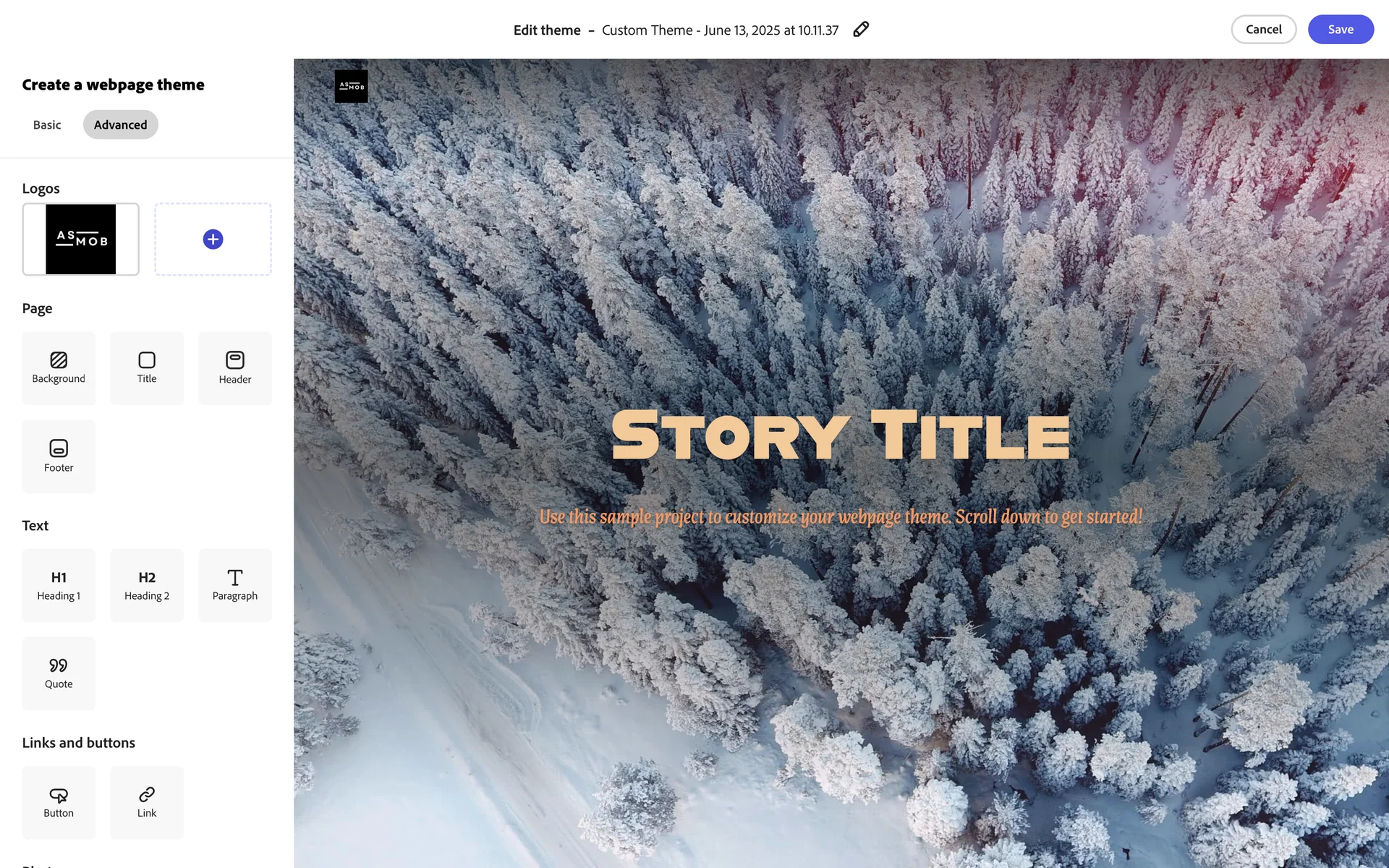Click the Story Title text in preview
This screenshot has height=868, width=1389.
point(841,435)
